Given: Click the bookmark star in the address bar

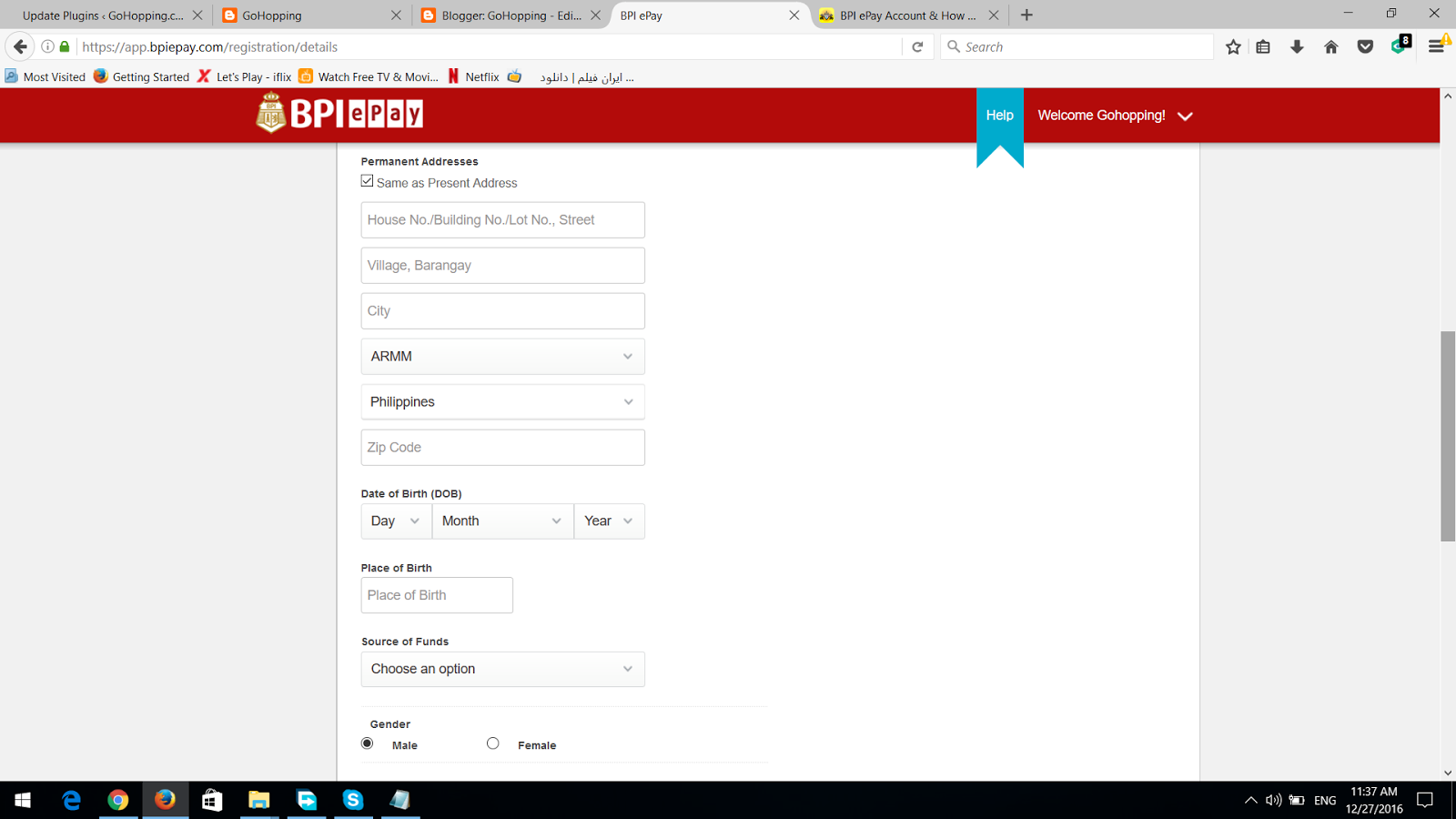Looking at the screenshot, I should click(x=1233, y=46).
